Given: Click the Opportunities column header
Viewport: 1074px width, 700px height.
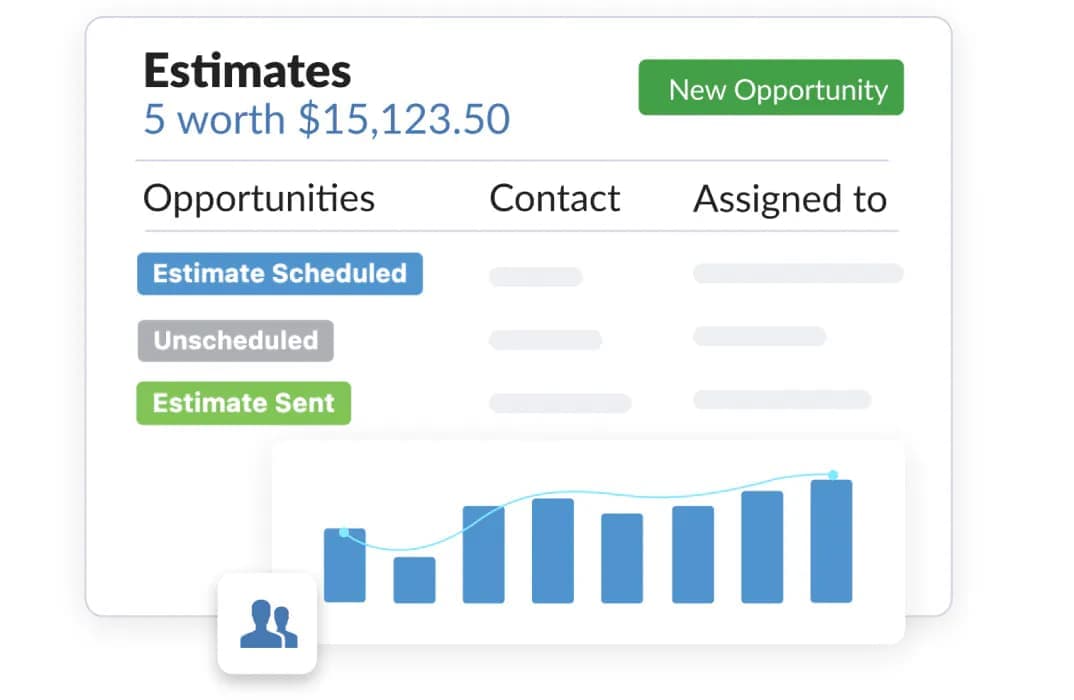Looking at the screenshot, I should tap(259, 198).
